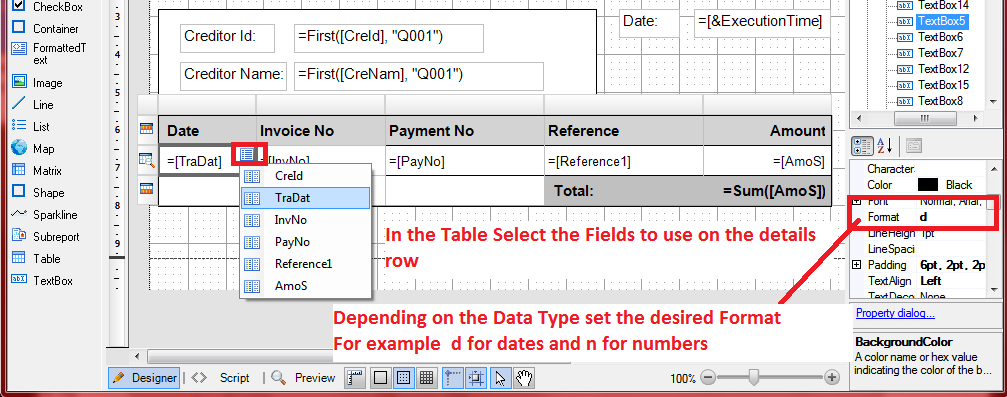Switch to the Preview tab

(x=304, y=378)
